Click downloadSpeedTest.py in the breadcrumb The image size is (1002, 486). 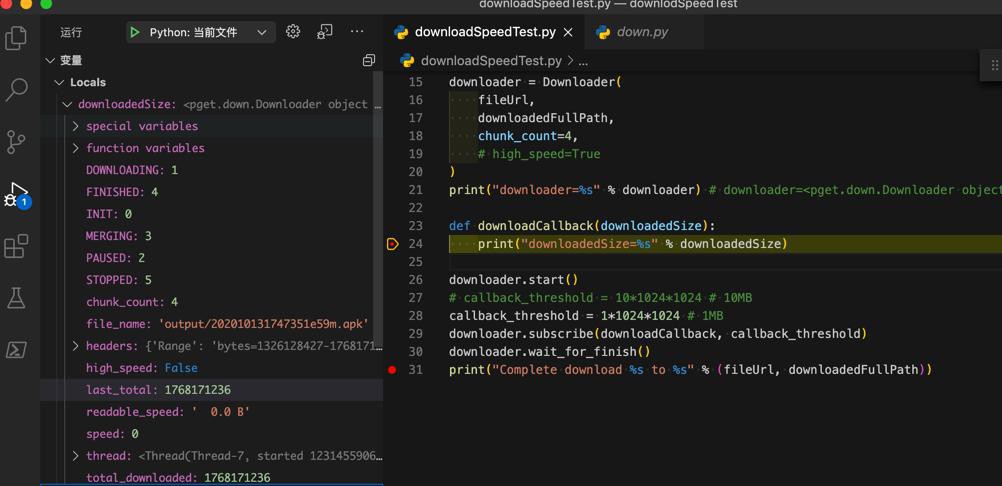[x=491, y=61]
